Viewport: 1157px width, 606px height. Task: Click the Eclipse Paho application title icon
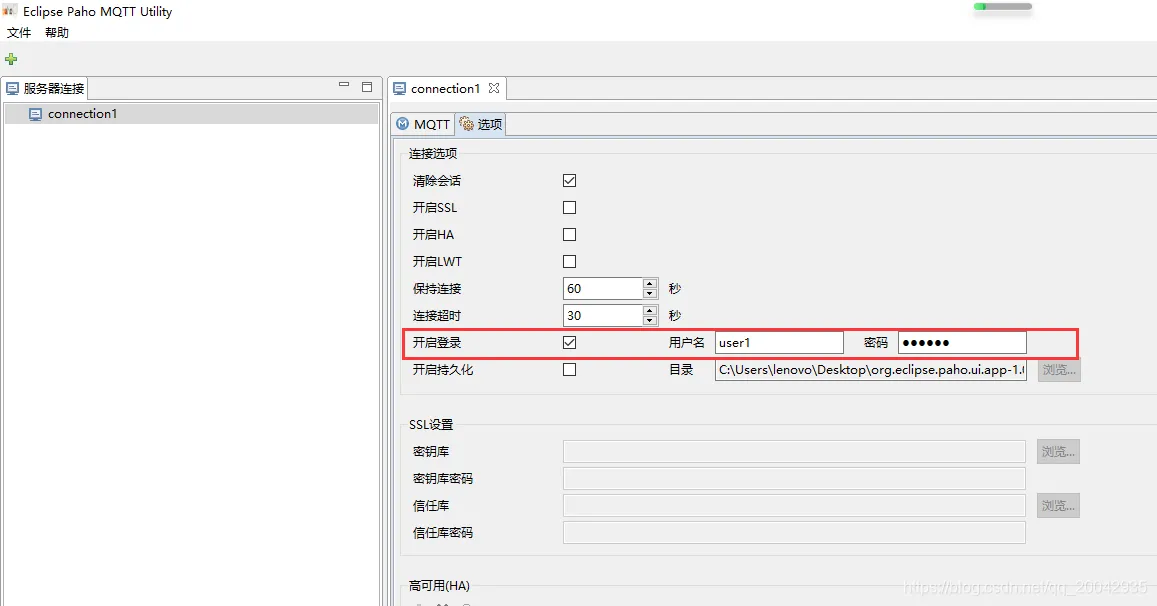[10, 10]
